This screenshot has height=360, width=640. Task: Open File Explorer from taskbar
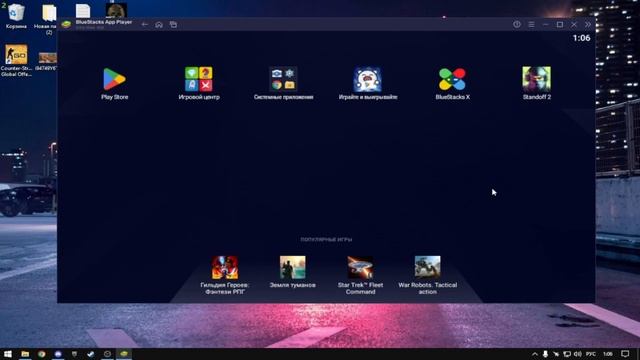pos(25,354)
